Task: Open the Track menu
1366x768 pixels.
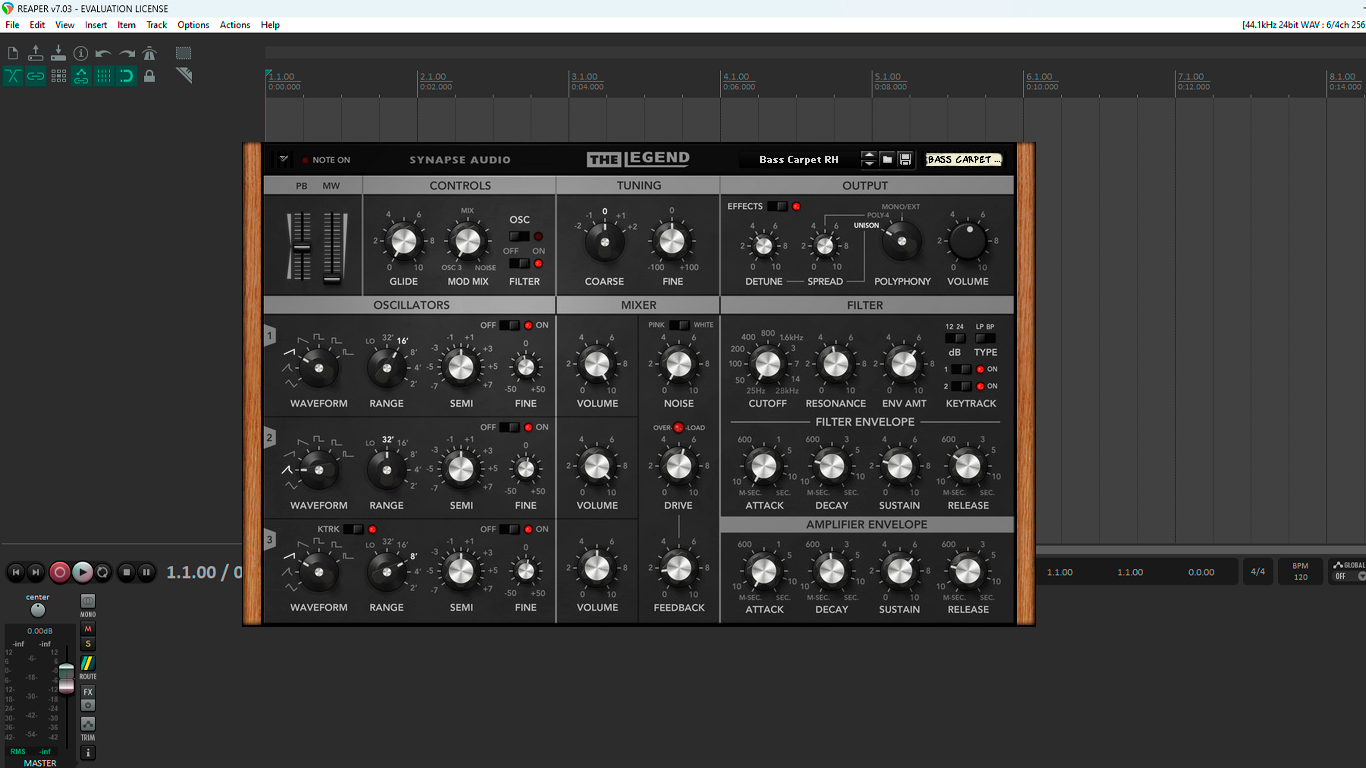Action: pyautogui.click(x=157, y=25)
